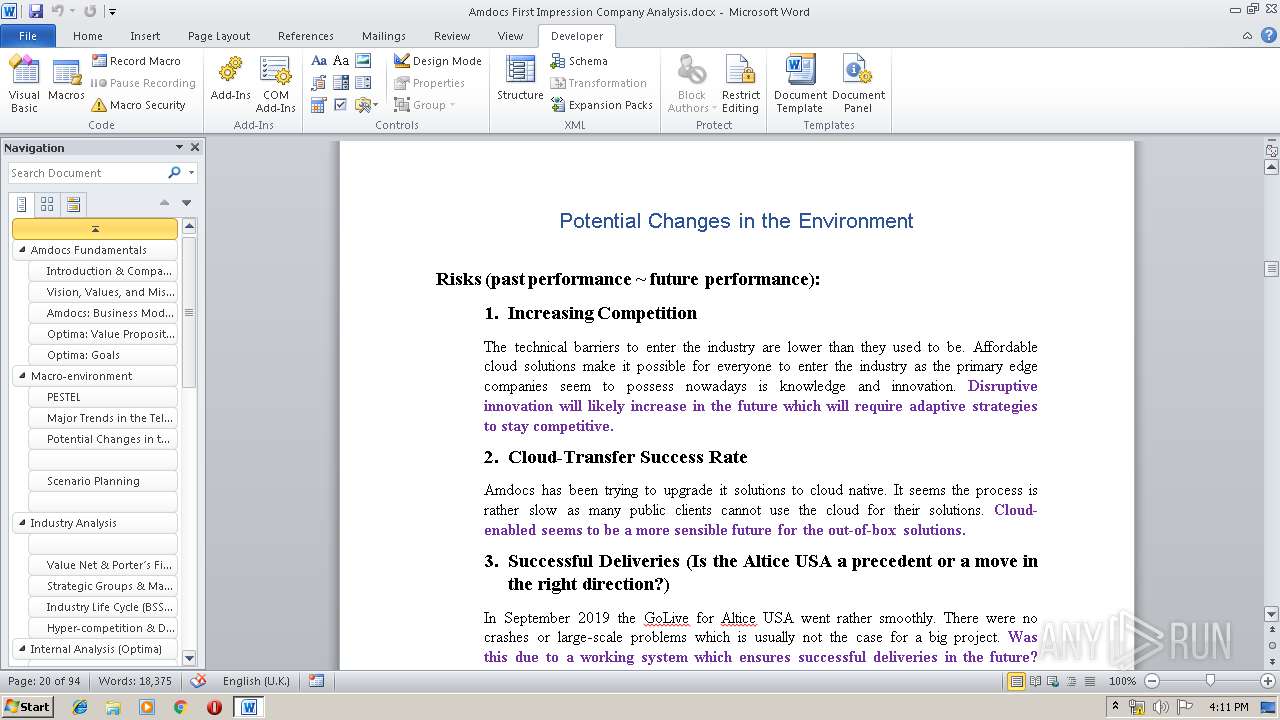
Task: Browse search results tab in Navigation
Action: coord(73,204)
